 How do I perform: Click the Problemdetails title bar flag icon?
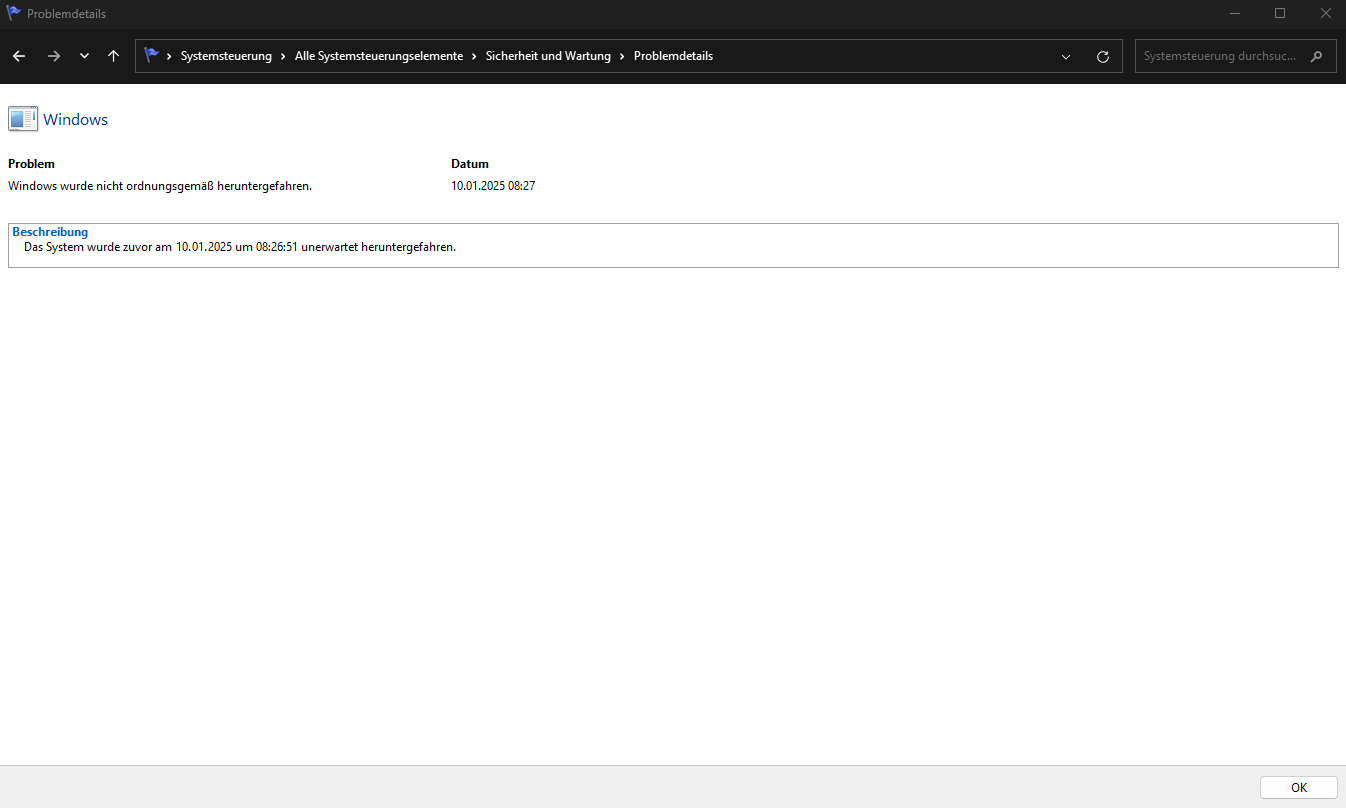14,13
